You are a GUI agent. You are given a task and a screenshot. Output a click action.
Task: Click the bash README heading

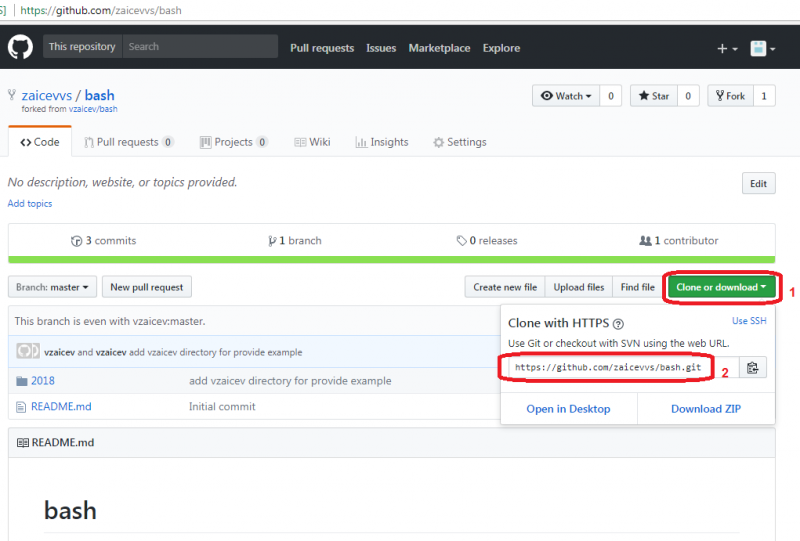click(70, 510)
